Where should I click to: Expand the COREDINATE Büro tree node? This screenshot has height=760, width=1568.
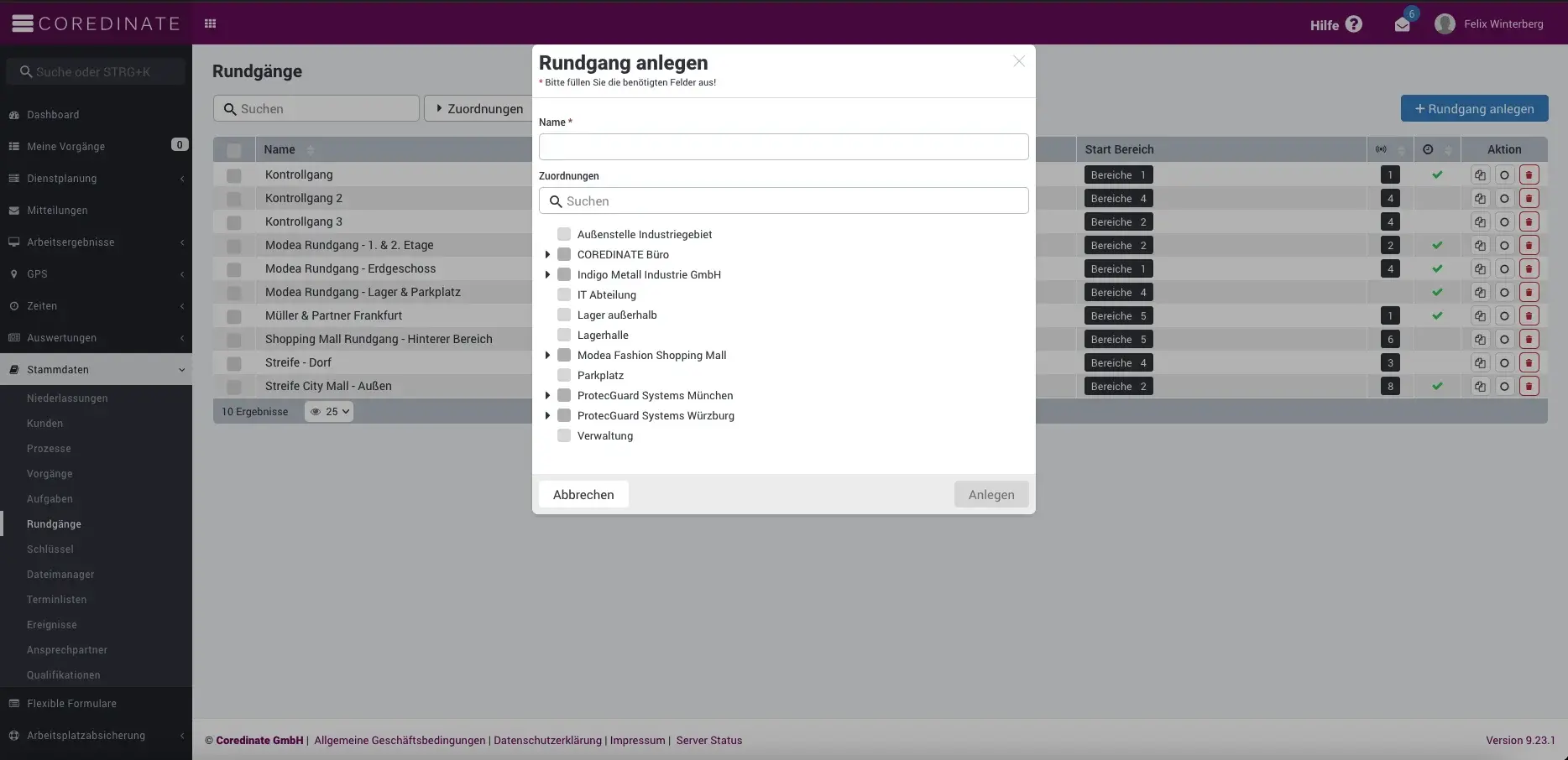point(547,254)
